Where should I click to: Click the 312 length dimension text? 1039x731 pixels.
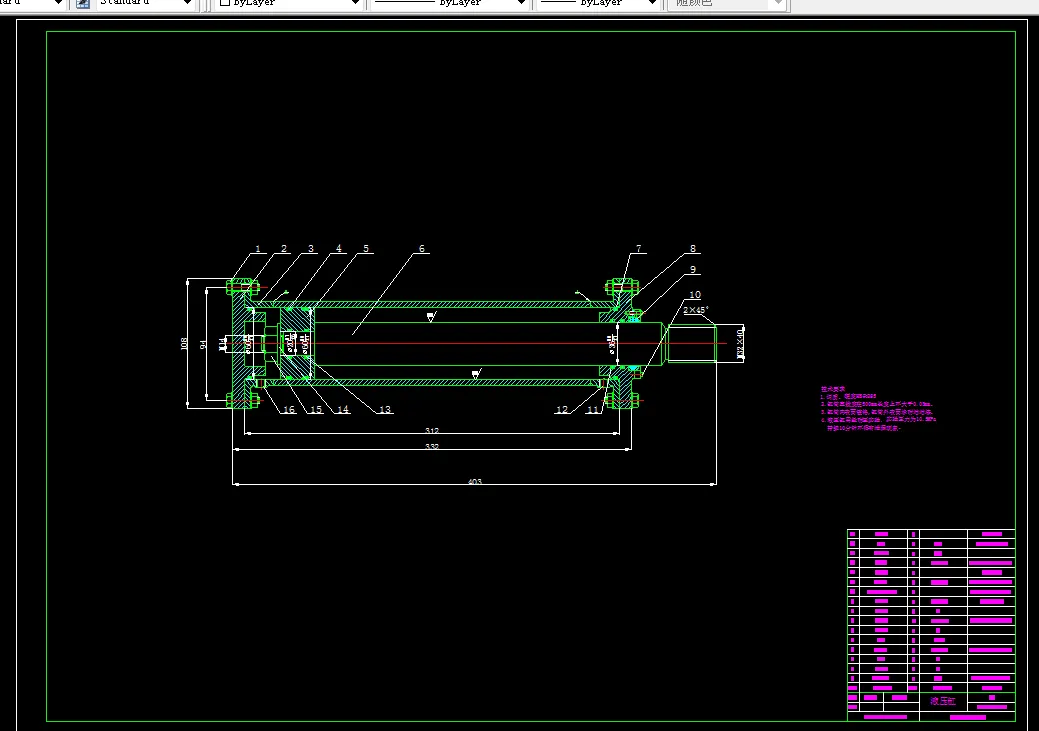pos(431,431)
